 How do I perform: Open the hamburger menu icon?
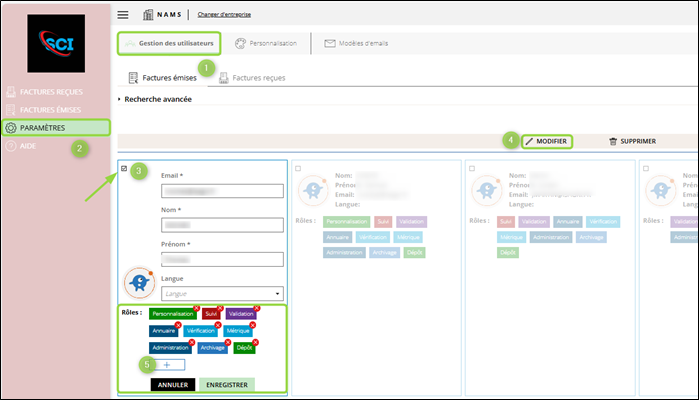point(123,15)
